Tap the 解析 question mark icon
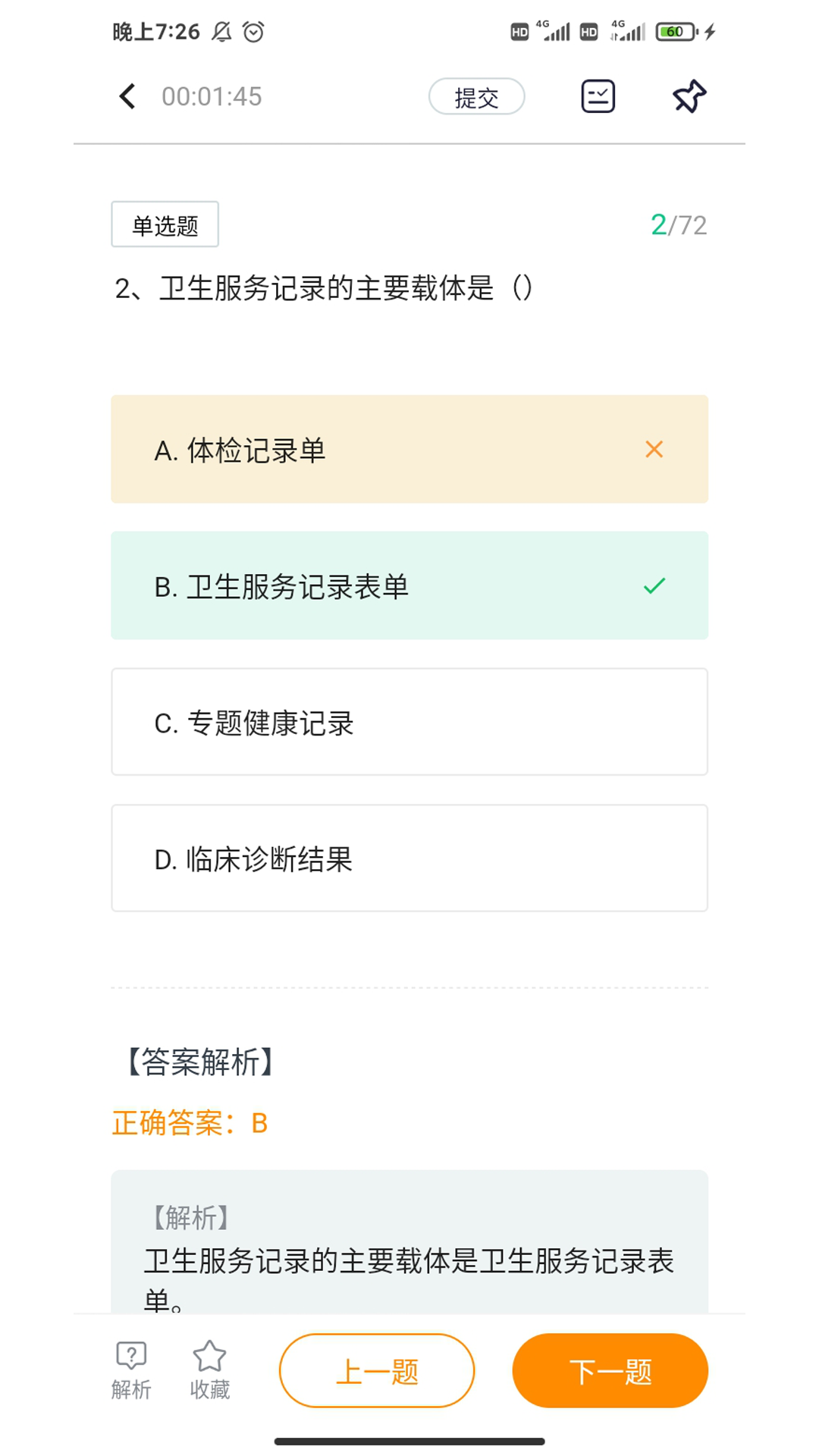The width and height of the screenshot is (819, 1456). (x=131, y=1356)
